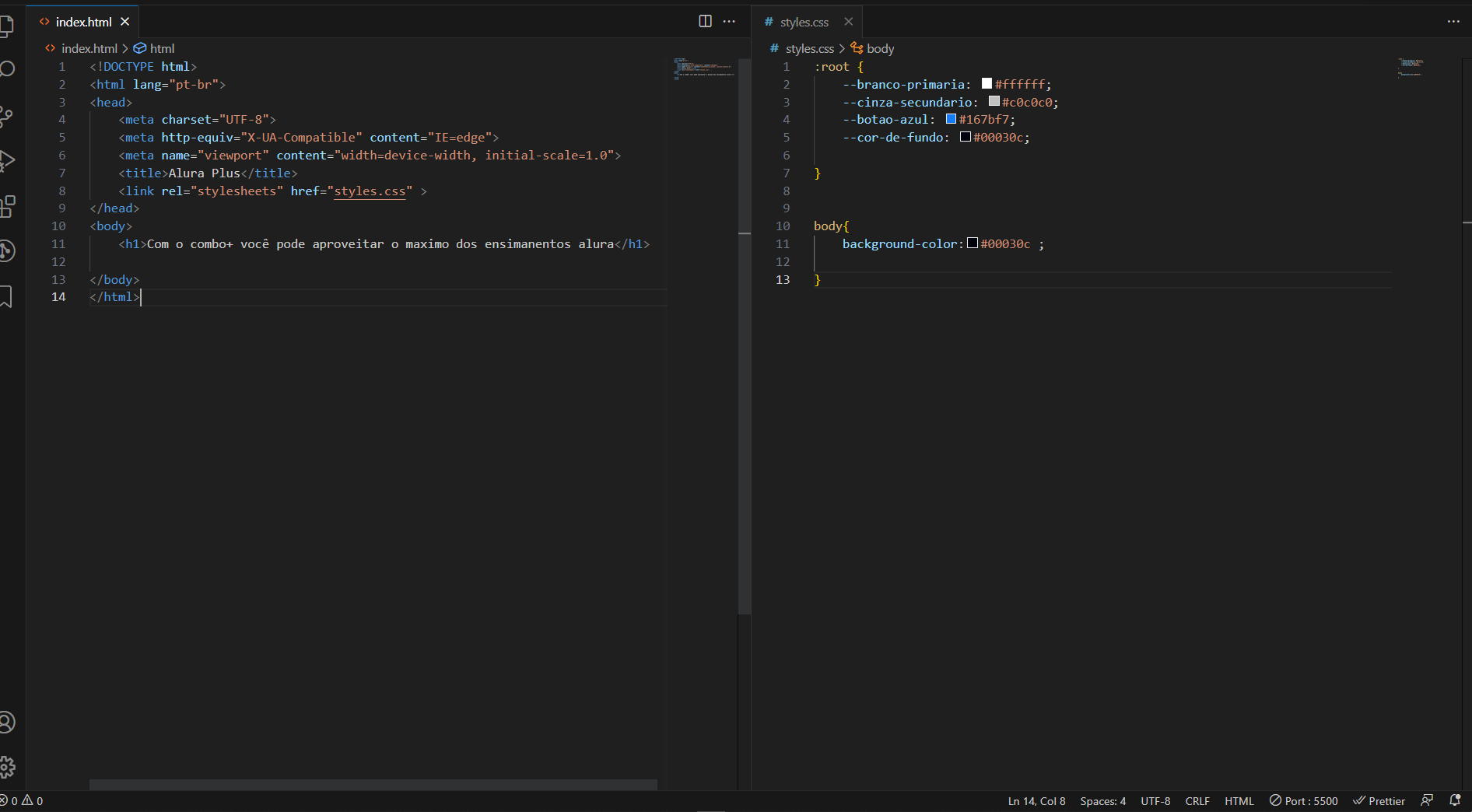Switch to the index.html tab
This screenshot has height=812, width=1472.
[x=83, y=22]
